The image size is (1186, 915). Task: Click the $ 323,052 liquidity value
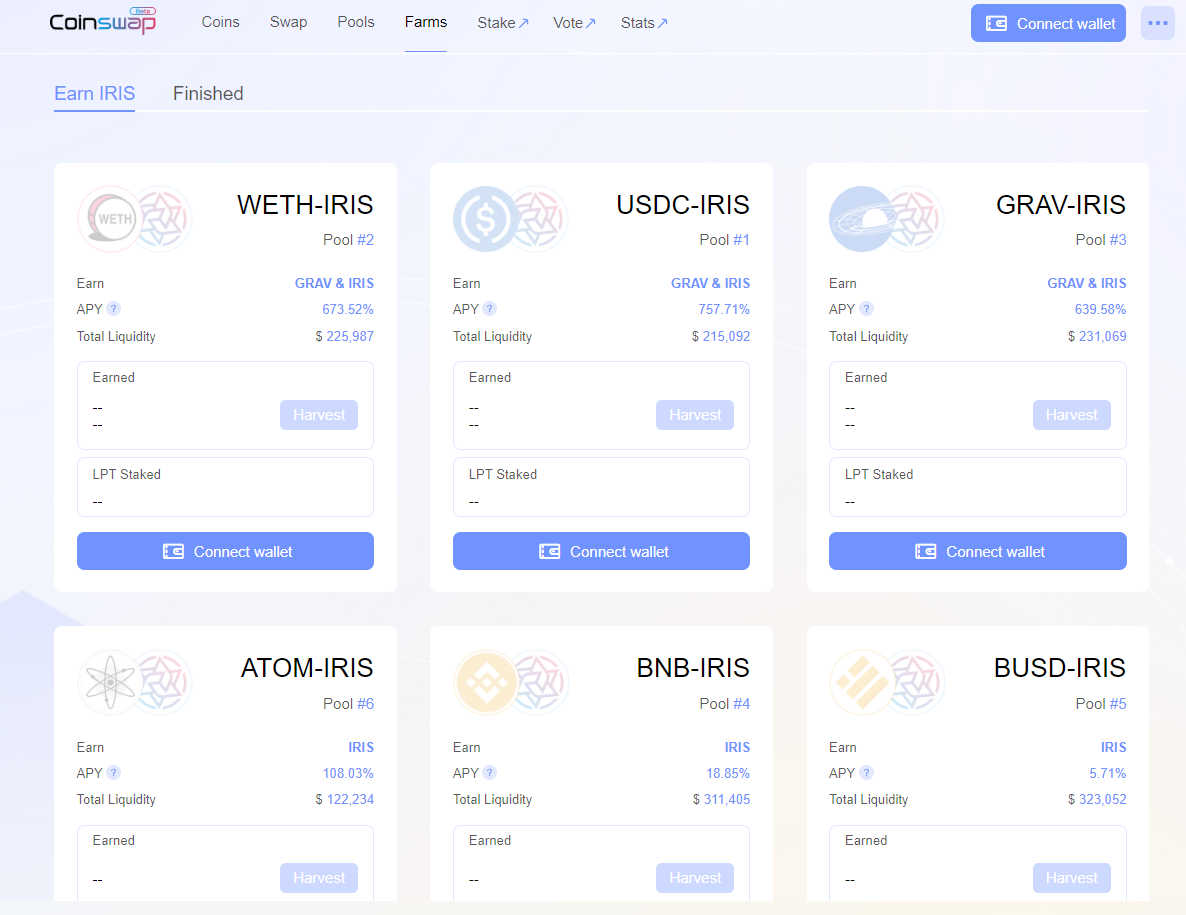coord(1097,799)
